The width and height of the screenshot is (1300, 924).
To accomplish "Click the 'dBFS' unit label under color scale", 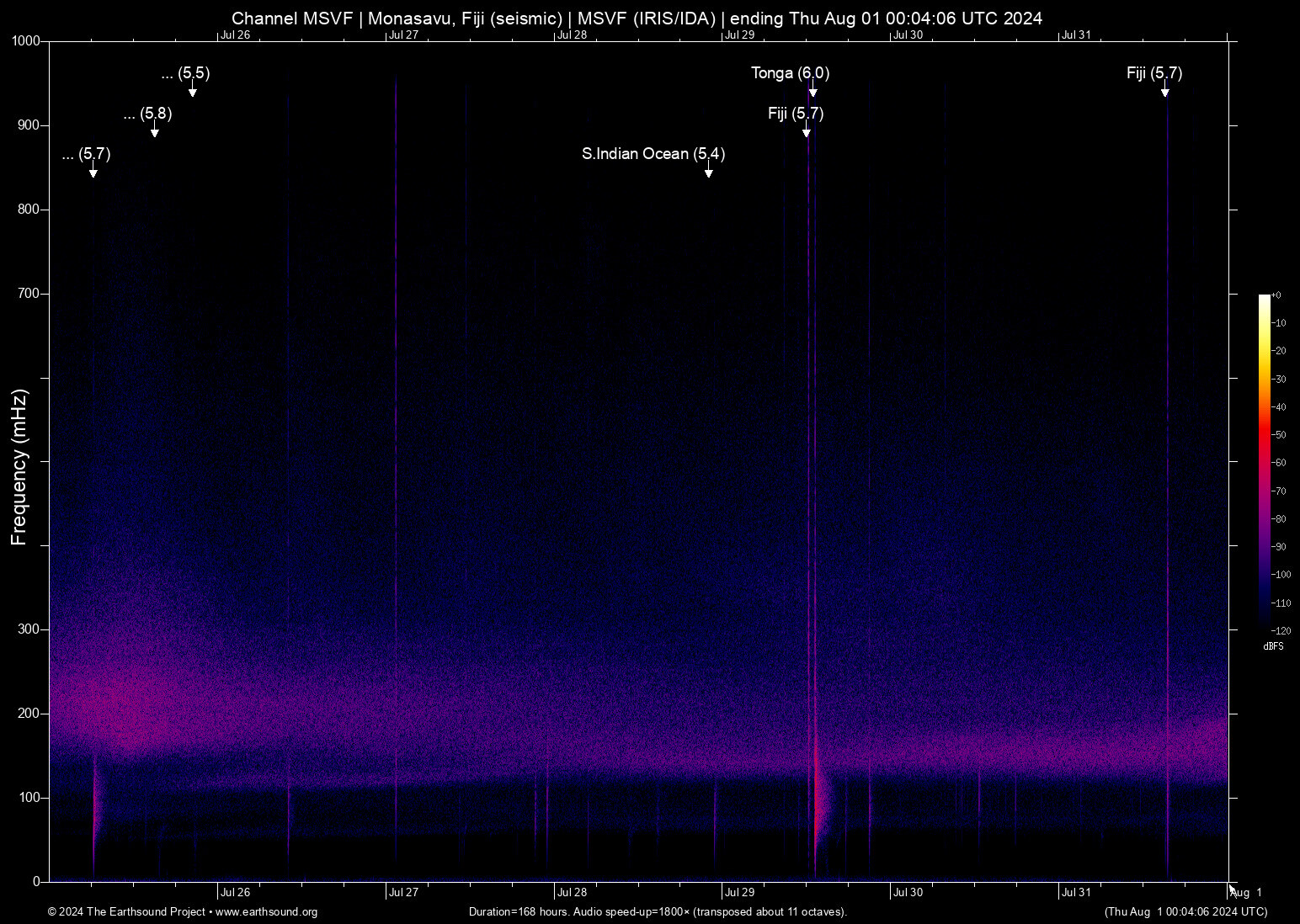I will (1274, 646).
